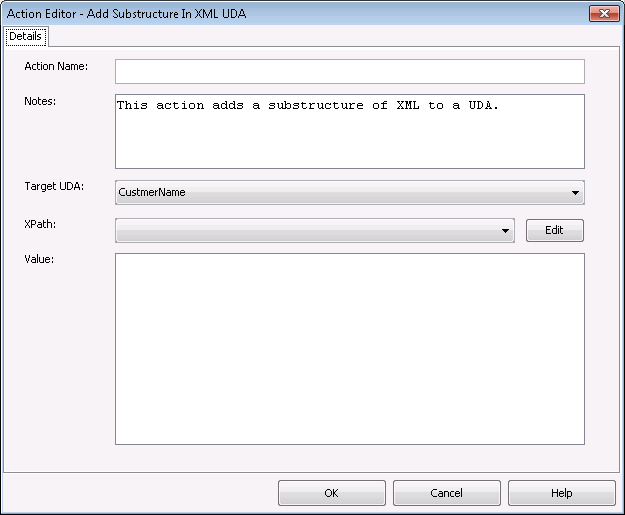Image resolution: width=625 pixels, height=515 pixels.
Task: Confirm the dialog with OK
Action: pos(332,493)
